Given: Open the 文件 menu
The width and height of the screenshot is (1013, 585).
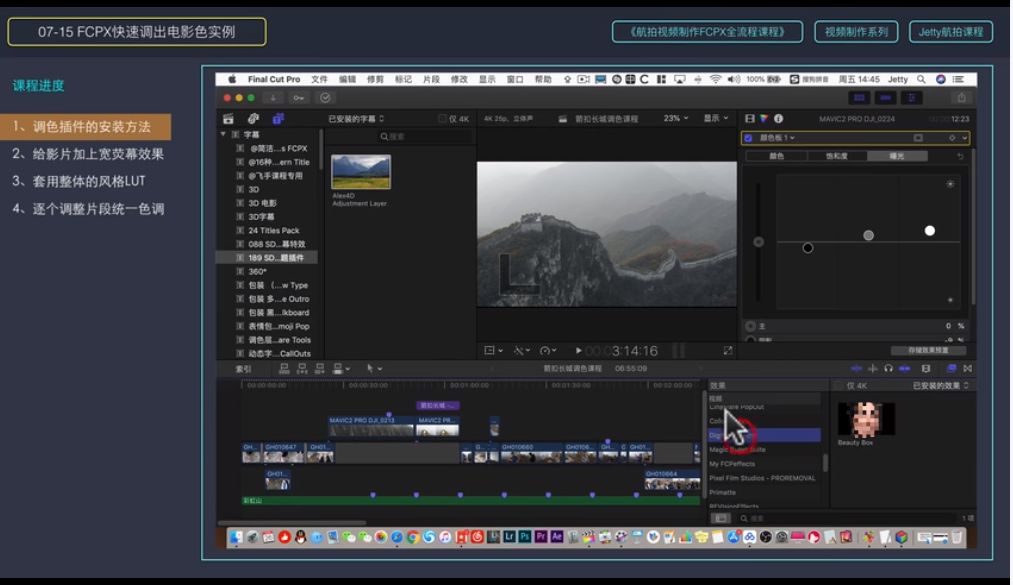Looking at the screenshot, I should (x=319, y=79).
